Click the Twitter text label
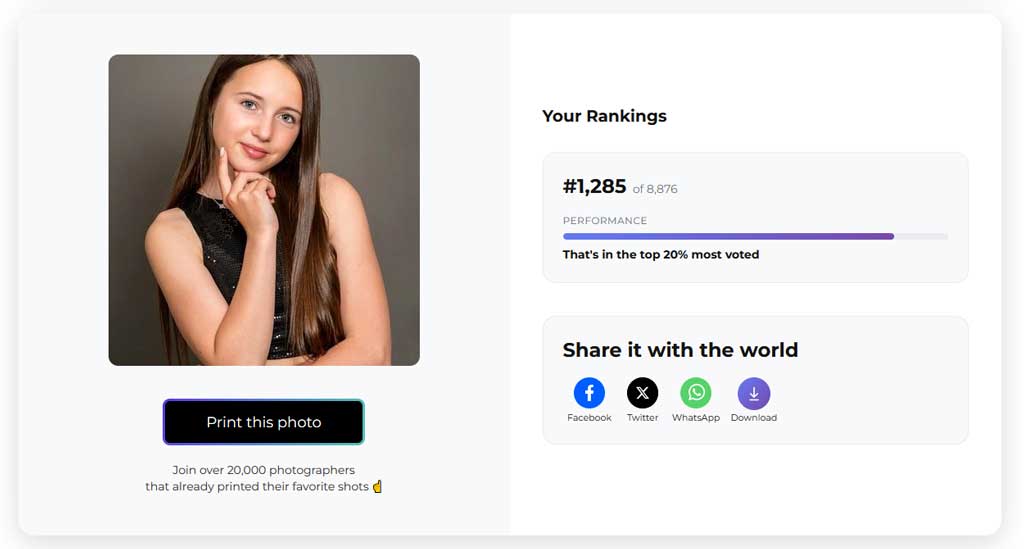Viewport: 1024px width, 549px height. pyautogui.click(x=642, y=418)
